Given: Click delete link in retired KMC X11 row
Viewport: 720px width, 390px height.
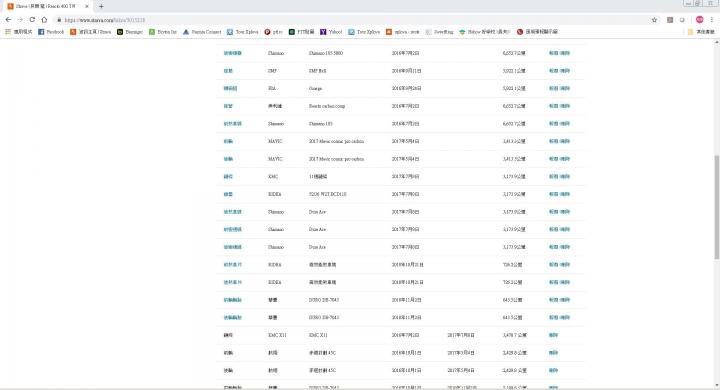Looking at the screenshot, I should (553, 335).
